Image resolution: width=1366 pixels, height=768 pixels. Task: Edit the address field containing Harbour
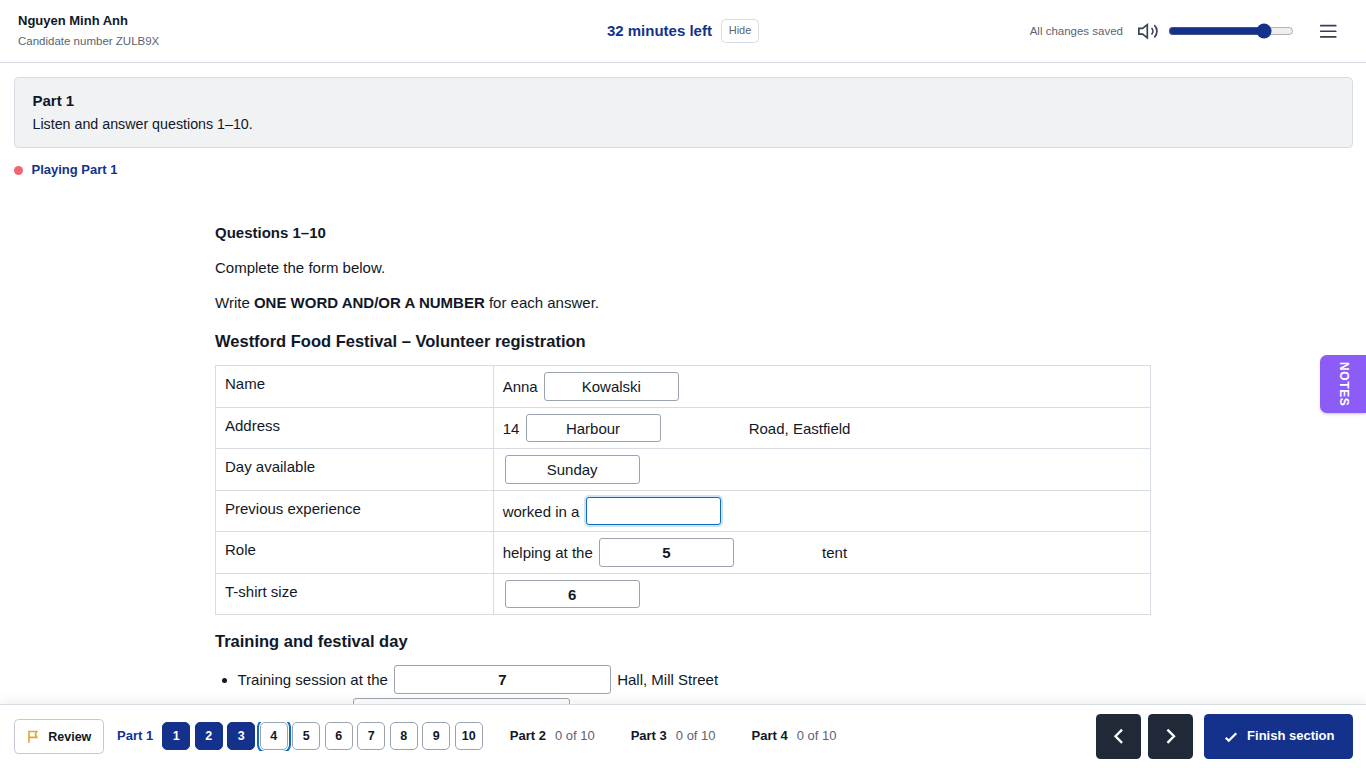click(593, 428)
